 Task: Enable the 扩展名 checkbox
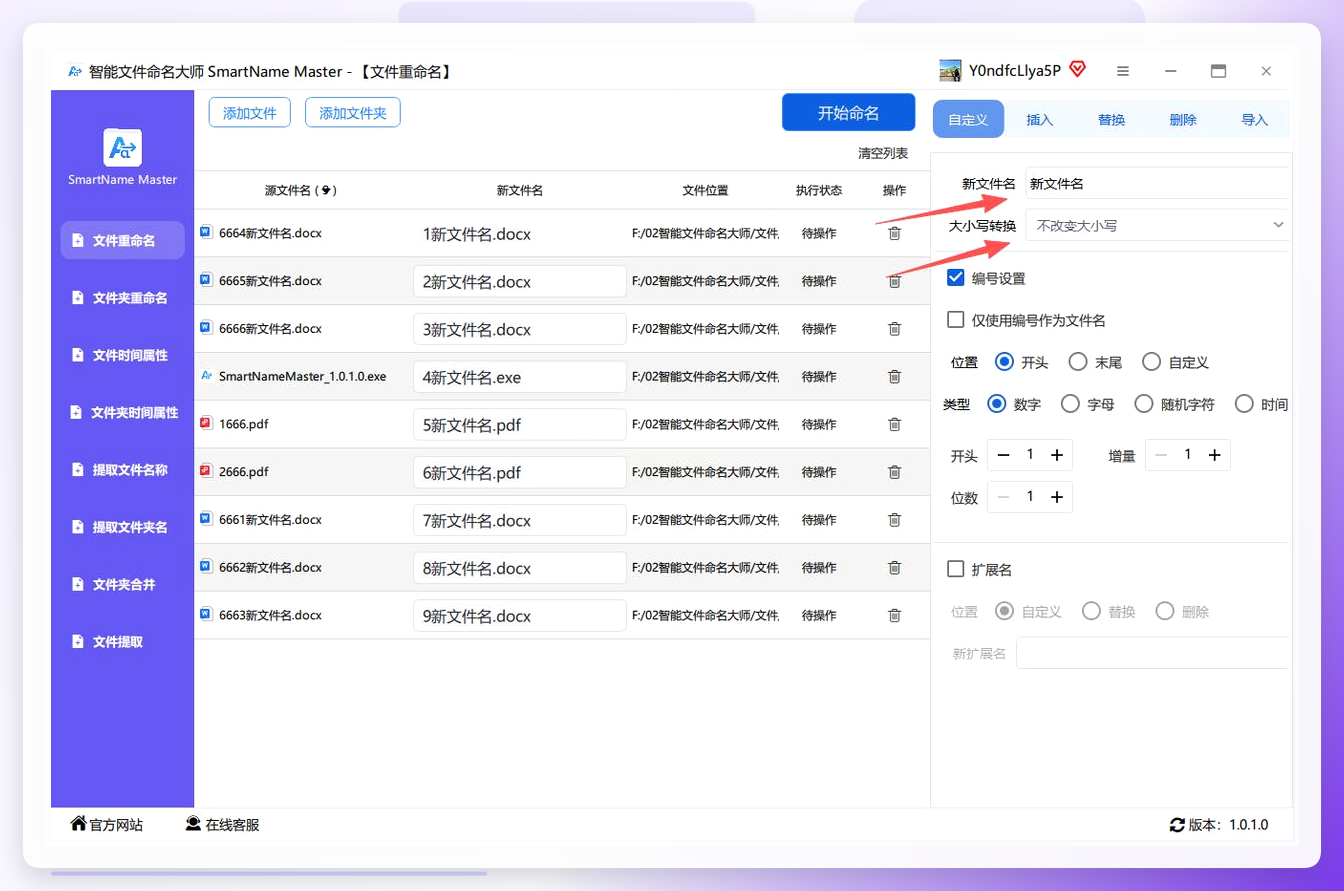(x=955, y=569)
